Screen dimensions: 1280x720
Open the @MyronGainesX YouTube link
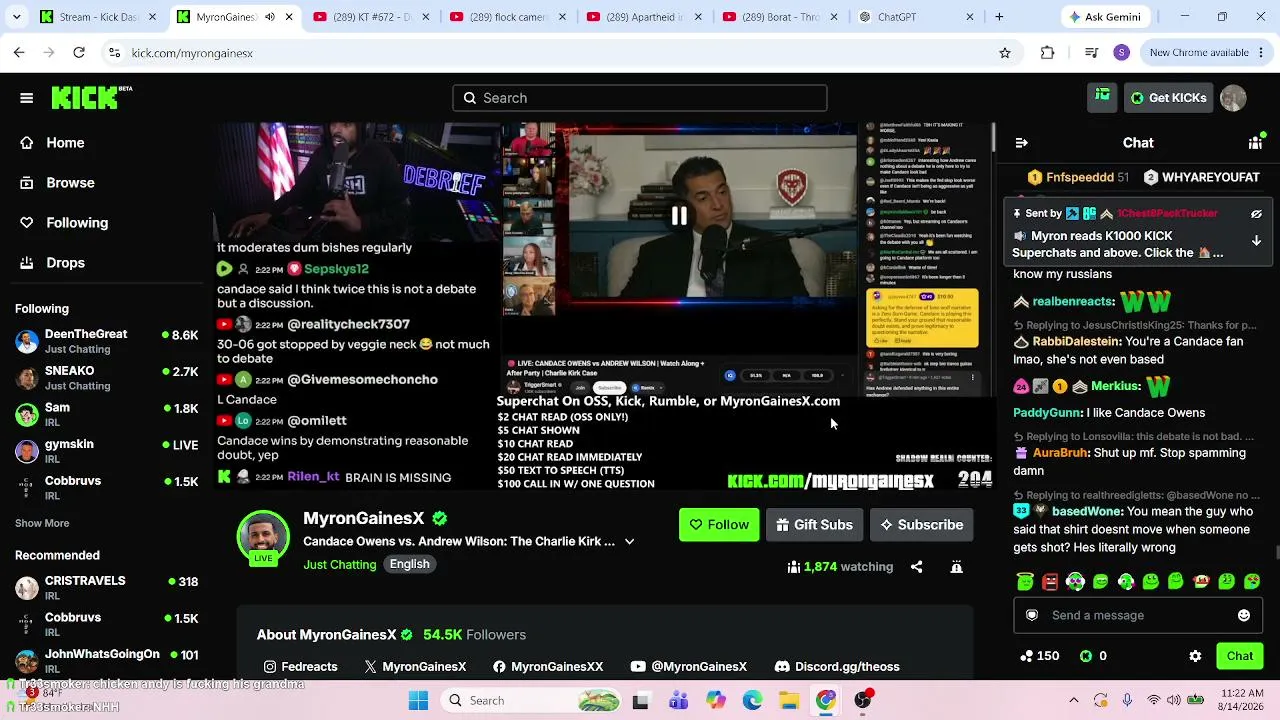coord(689,667)
